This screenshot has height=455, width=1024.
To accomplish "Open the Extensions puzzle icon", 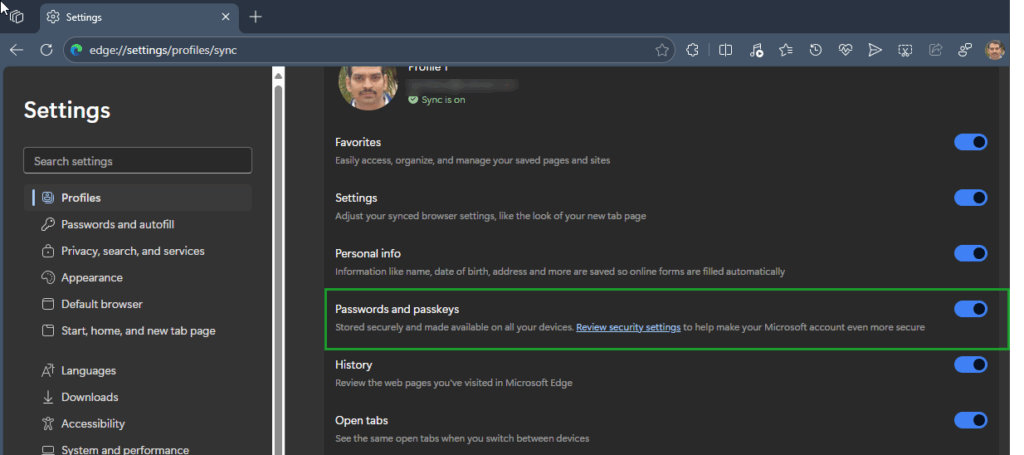I will [692, 50].
